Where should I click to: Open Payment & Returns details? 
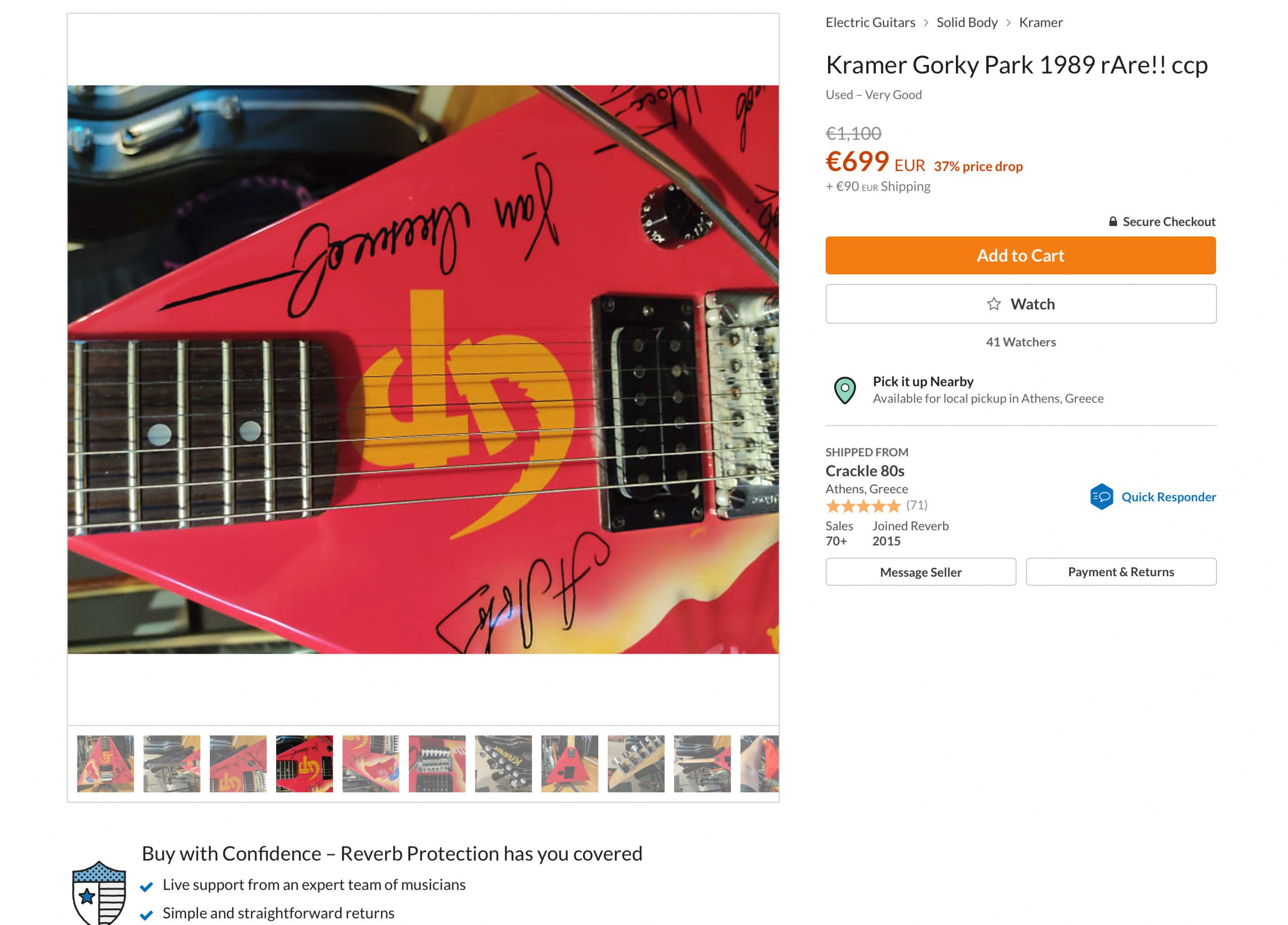pyautogui.click(x=1120, y=572)
